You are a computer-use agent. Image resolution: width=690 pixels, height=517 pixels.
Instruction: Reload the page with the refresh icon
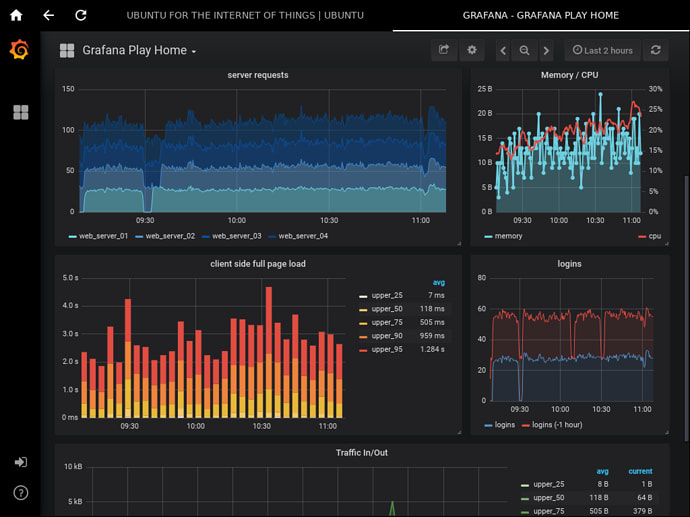coord(81,15)
